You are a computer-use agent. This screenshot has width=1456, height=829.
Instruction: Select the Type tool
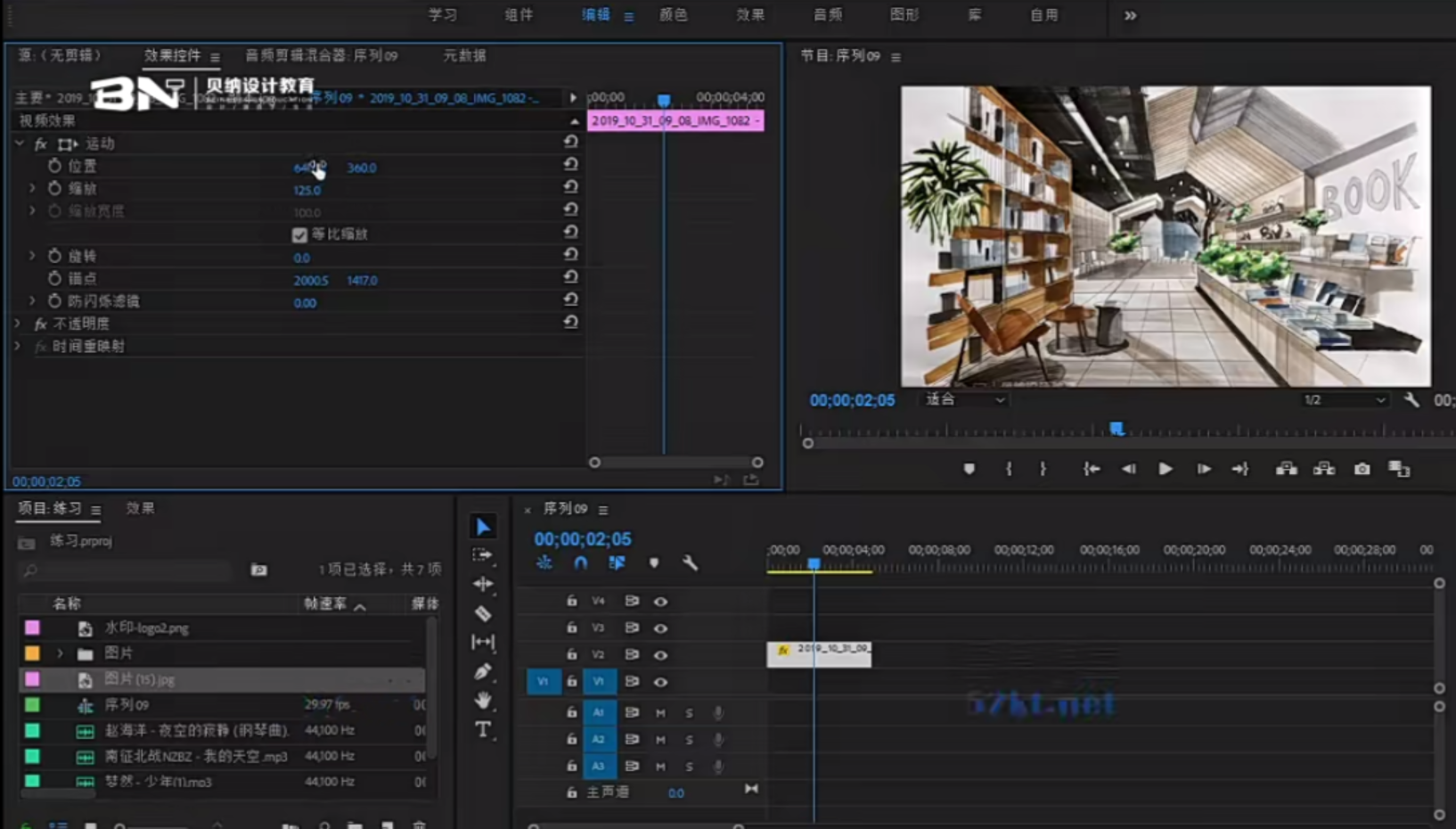(x=482, y=729)
